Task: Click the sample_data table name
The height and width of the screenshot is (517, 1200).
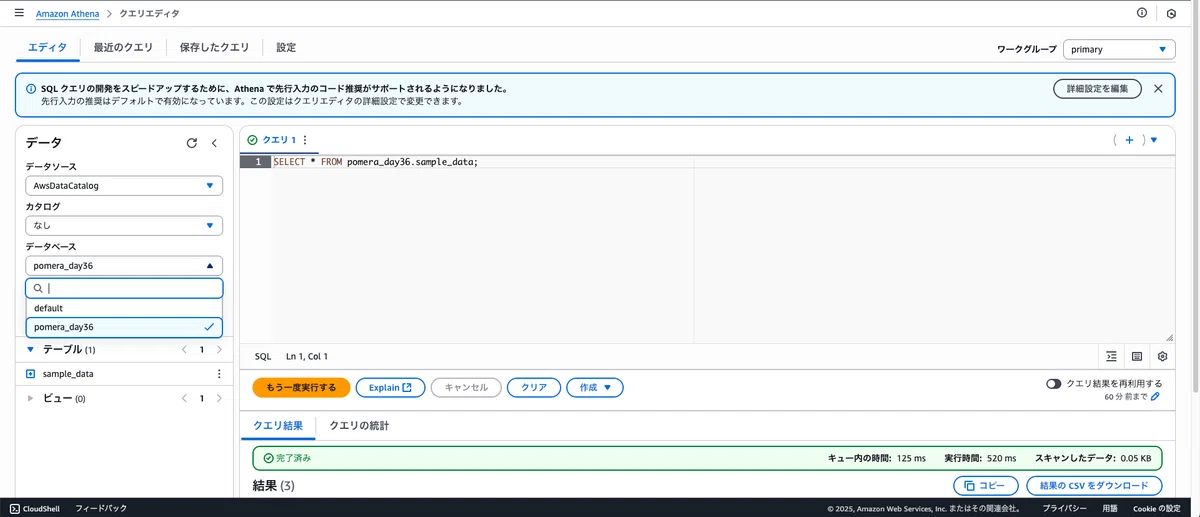Action: coord(68,374)
